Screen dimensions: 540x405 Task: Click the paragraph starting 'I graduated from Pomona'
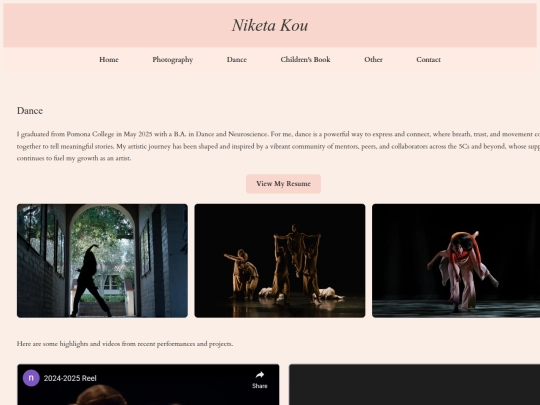(278, 146)
